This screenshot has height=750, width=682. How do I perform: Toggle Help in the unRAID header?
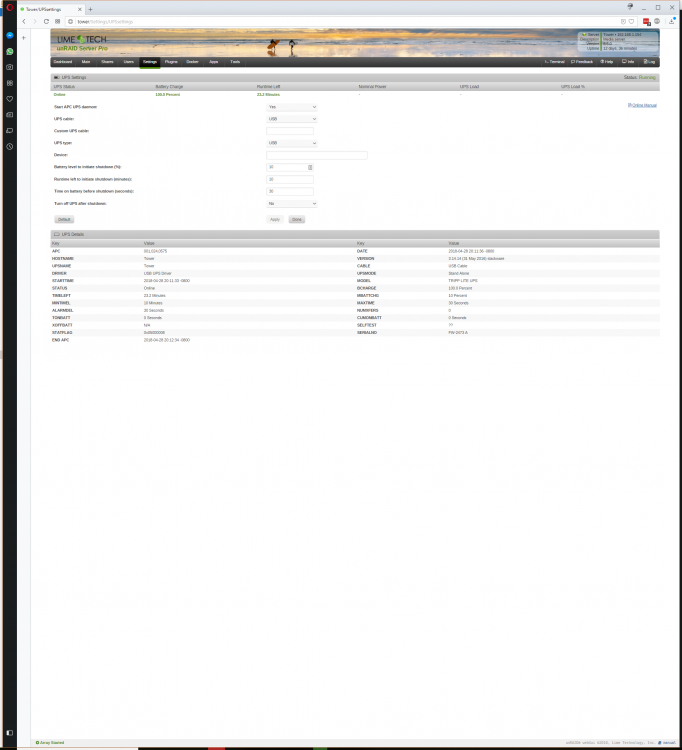606,62
